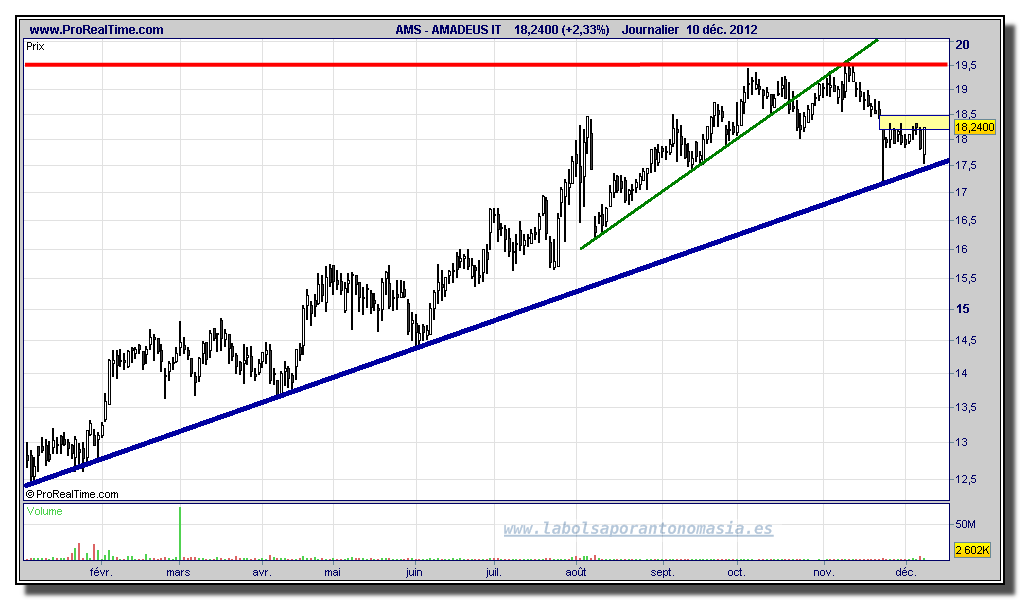The height and width of the screenshot is (600, 1020).
Task: Click the 15 price axis label
Action: [x=962, y=309]
